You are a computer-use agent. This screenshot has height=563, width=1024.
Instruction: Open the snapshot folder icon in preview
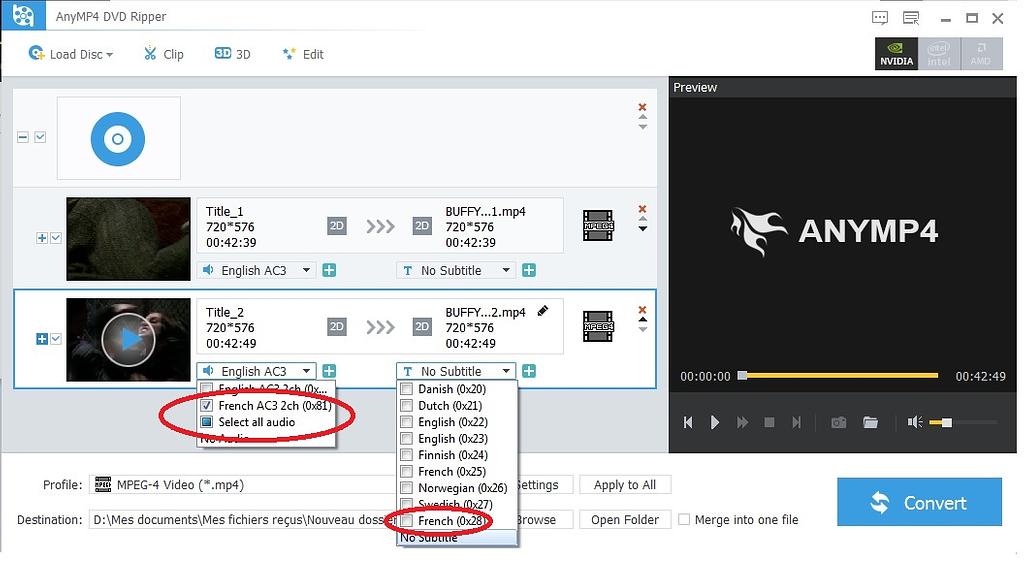pyautogui.click(x=871, y=423)
